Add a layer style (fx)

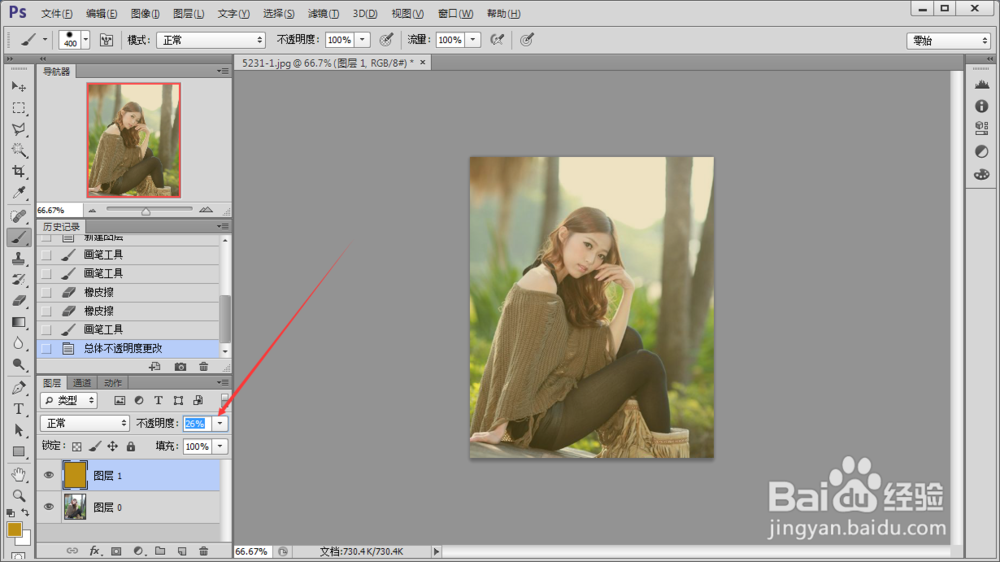[94, 551]
